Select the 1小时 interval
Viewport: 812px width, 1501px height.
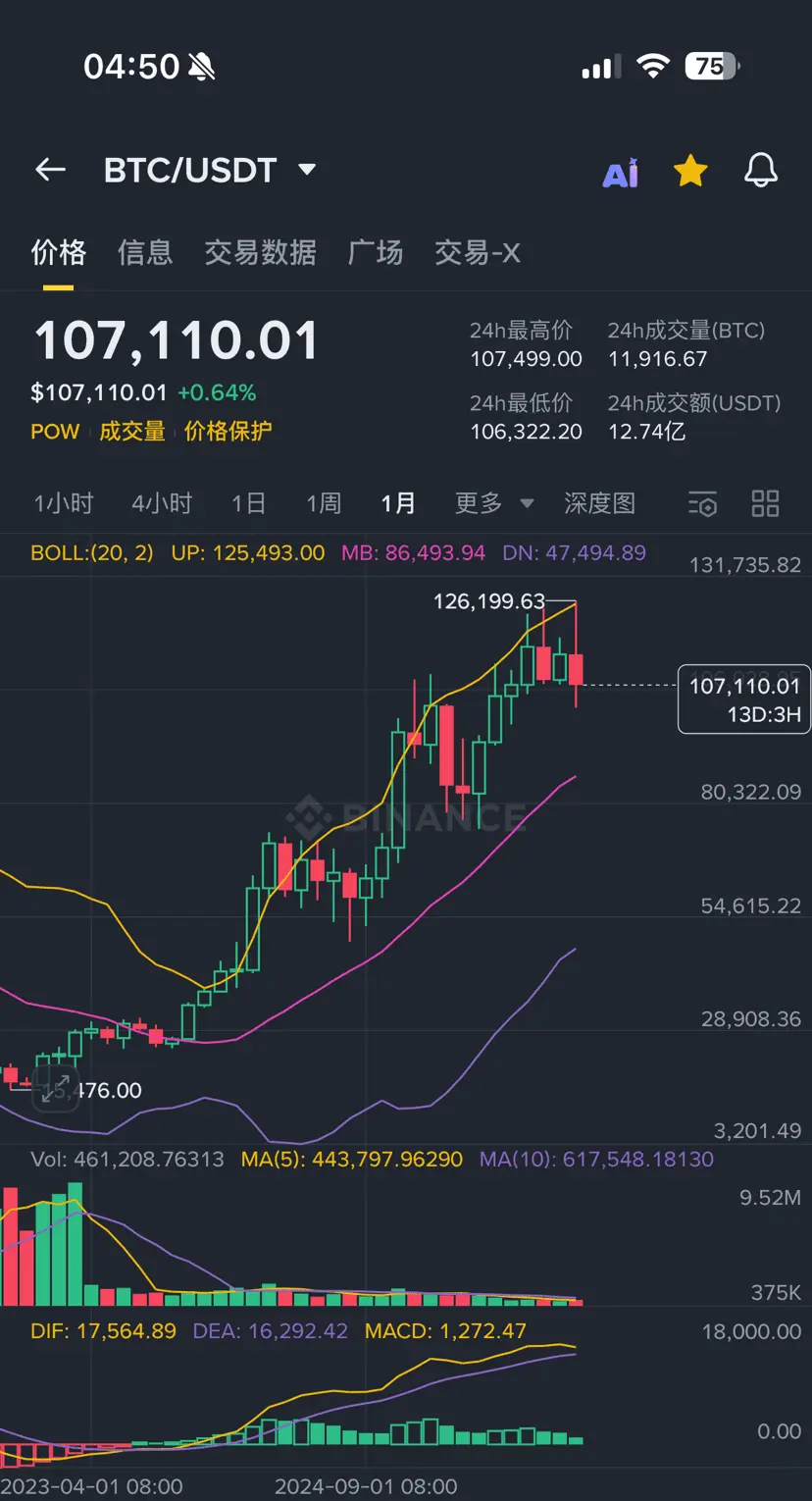pos(64,503)
